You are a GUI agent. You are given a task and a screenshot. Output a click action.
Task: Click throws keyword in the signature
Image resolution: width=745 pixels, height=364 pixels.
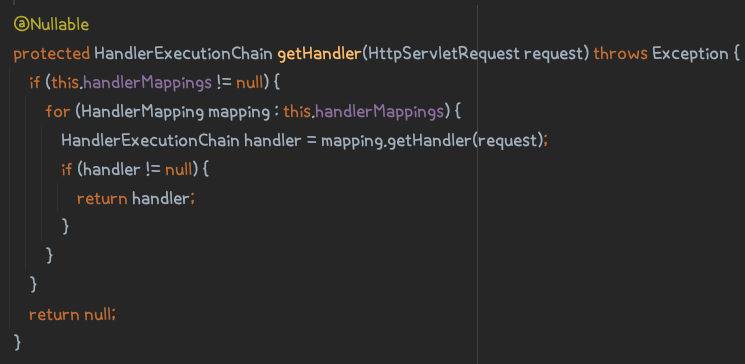point(621,54)
